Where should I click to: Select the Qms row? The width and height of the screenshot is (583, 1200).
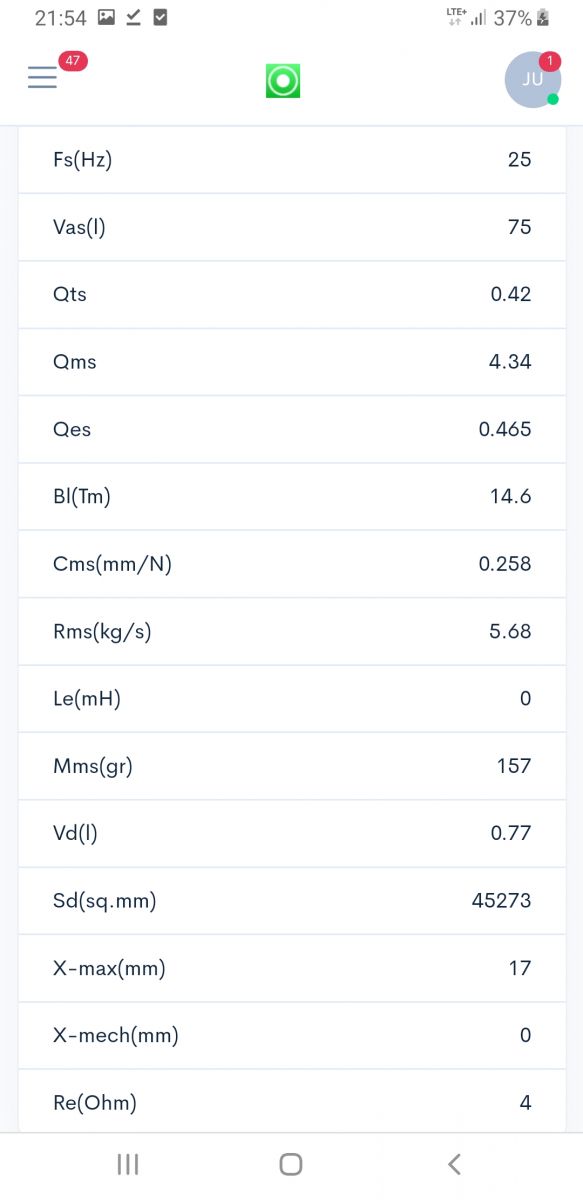pos(292,362)
